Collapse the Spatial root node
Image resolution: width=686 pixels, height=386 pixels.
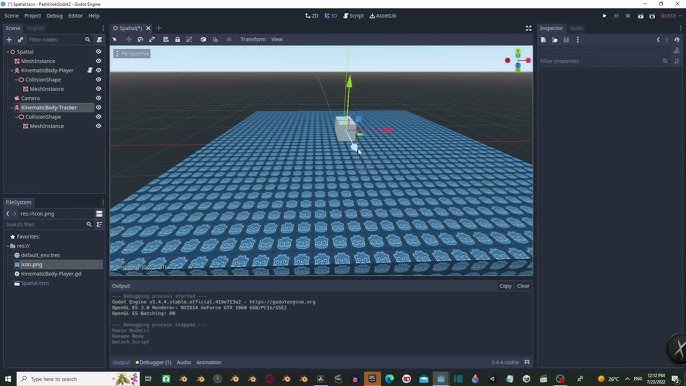[x=7, y=52]
